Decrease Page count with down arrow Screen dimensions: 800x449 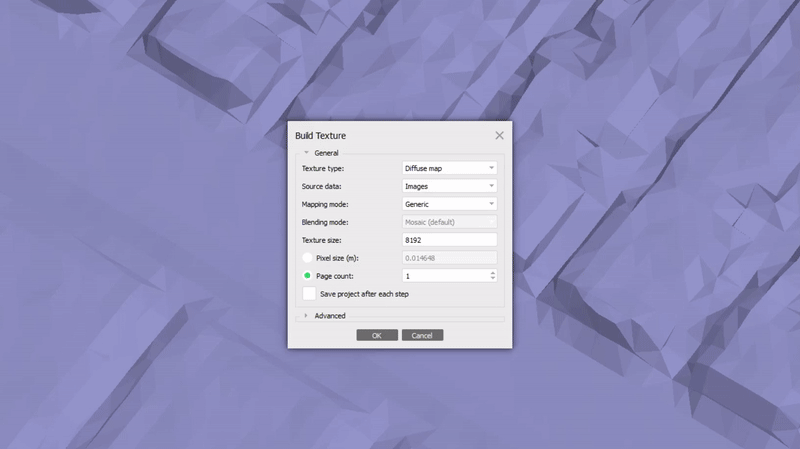click(493, 279)
